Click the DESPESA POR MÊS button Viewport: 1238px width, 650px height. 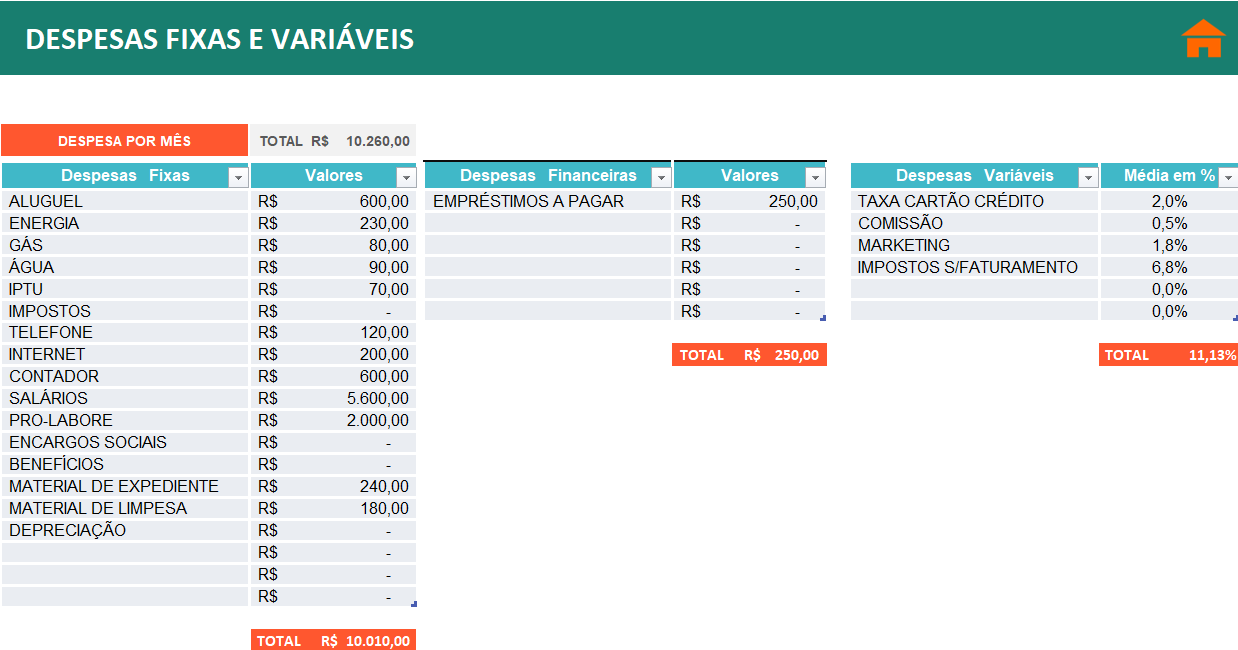click(124, 141)
